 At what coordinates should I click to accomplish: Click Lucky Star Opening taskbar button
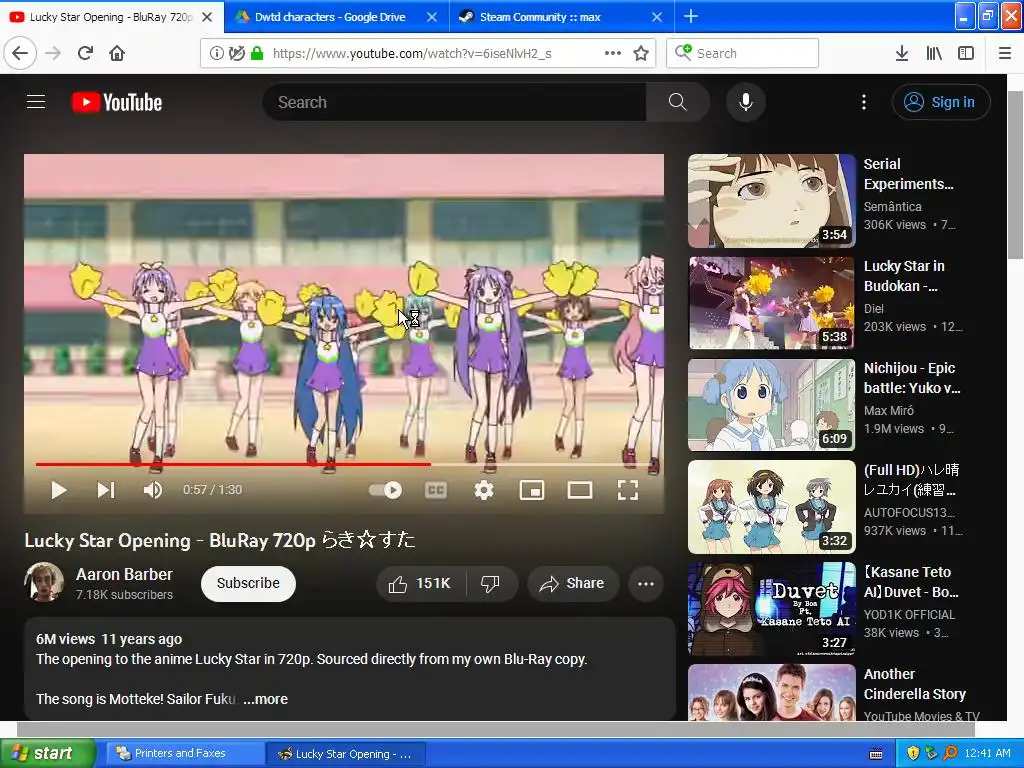point(346,754)
